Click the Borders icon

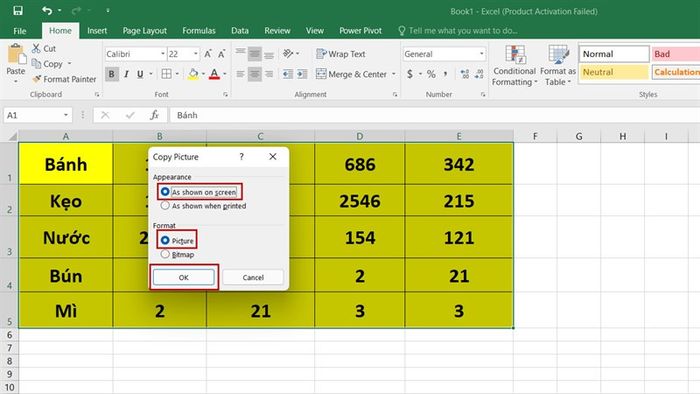pos(167,74)
